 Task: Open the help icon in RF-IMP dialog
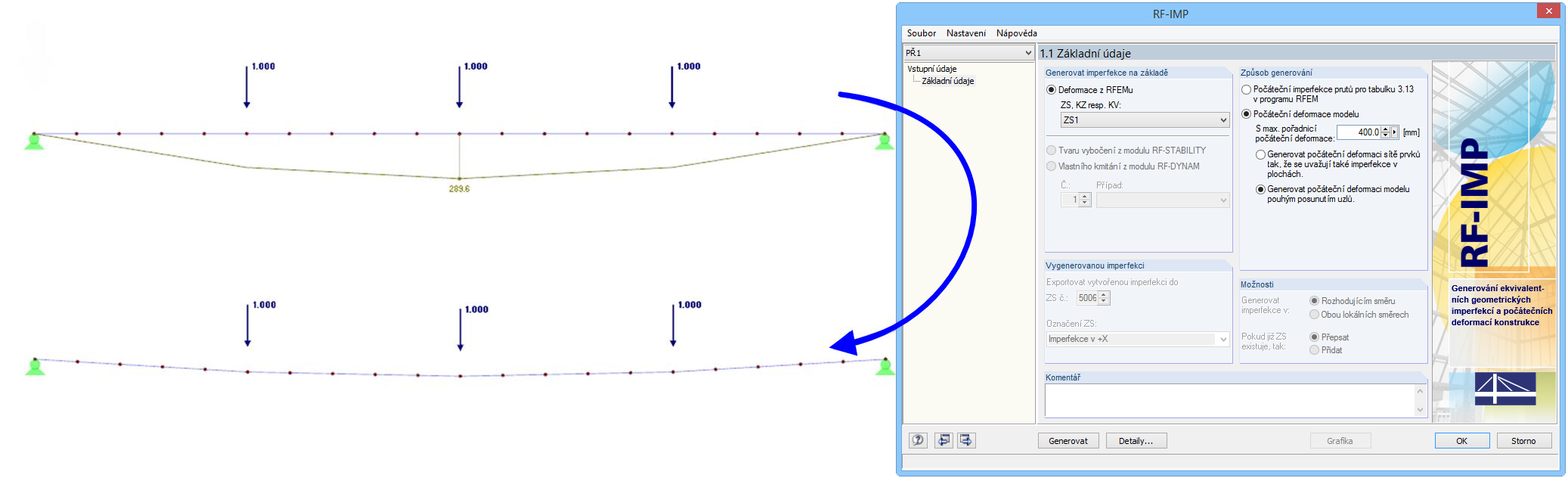(918, 440)
